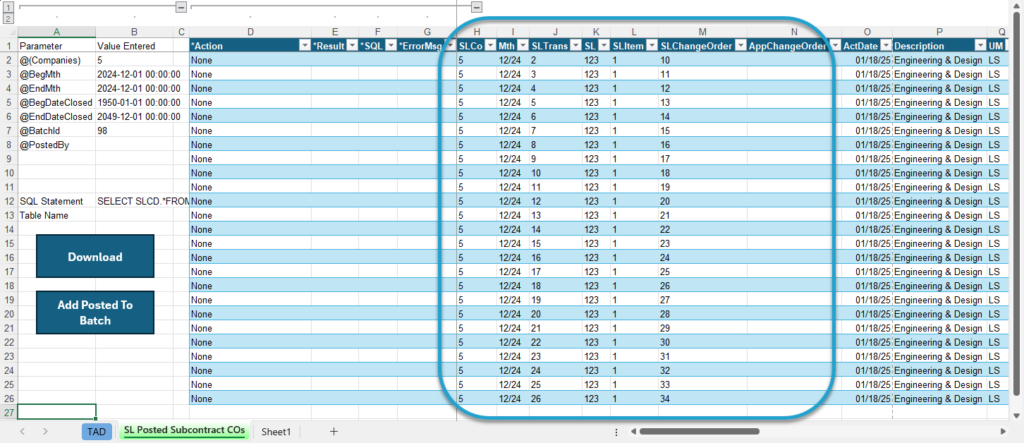Open the *Action column filter dropdown

[x=304, y=46]
